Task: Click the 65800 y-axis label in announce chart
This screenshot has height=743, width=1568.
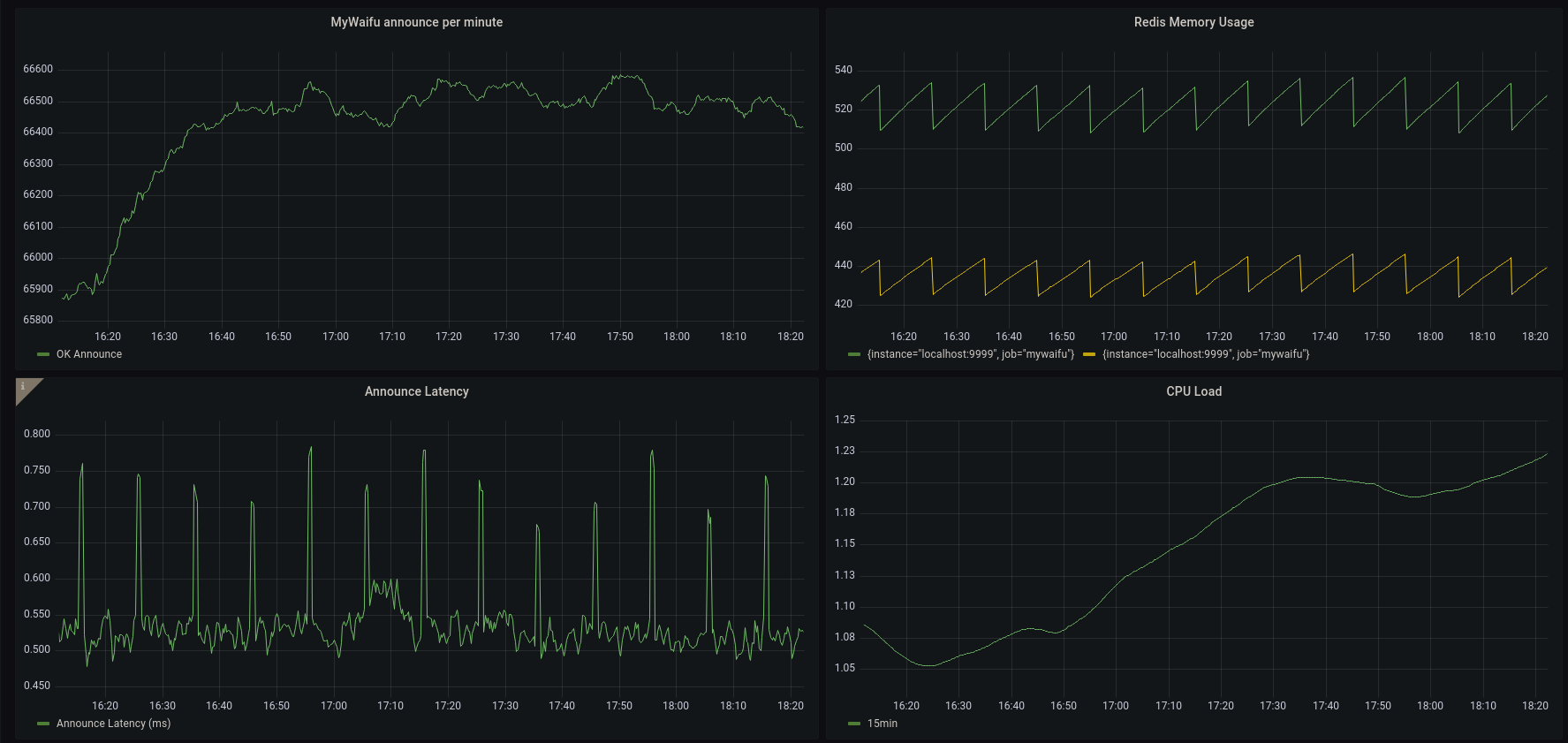Action: tap(38, 320)
